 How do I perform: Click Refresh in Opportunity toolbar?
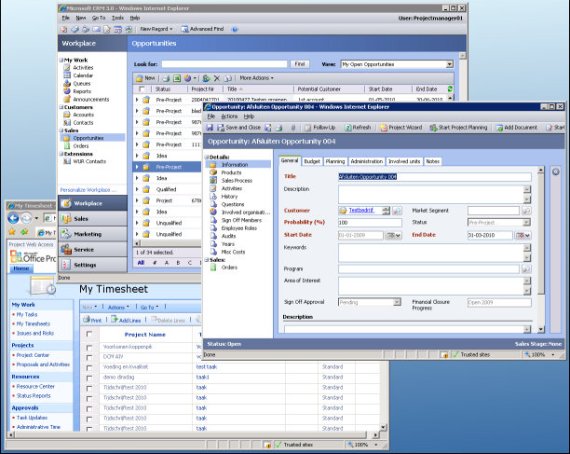pyautogui.click(x=358, y=128)
